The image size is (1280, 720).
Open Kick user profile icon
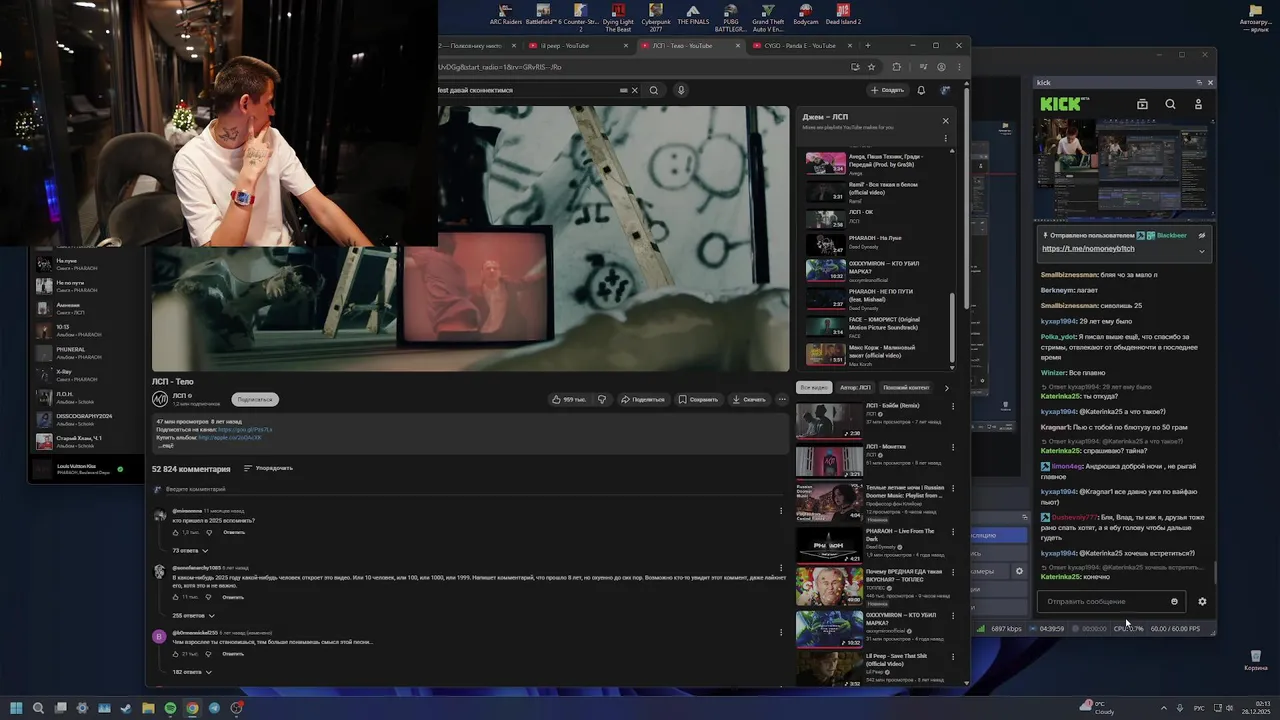[1198, 104]
